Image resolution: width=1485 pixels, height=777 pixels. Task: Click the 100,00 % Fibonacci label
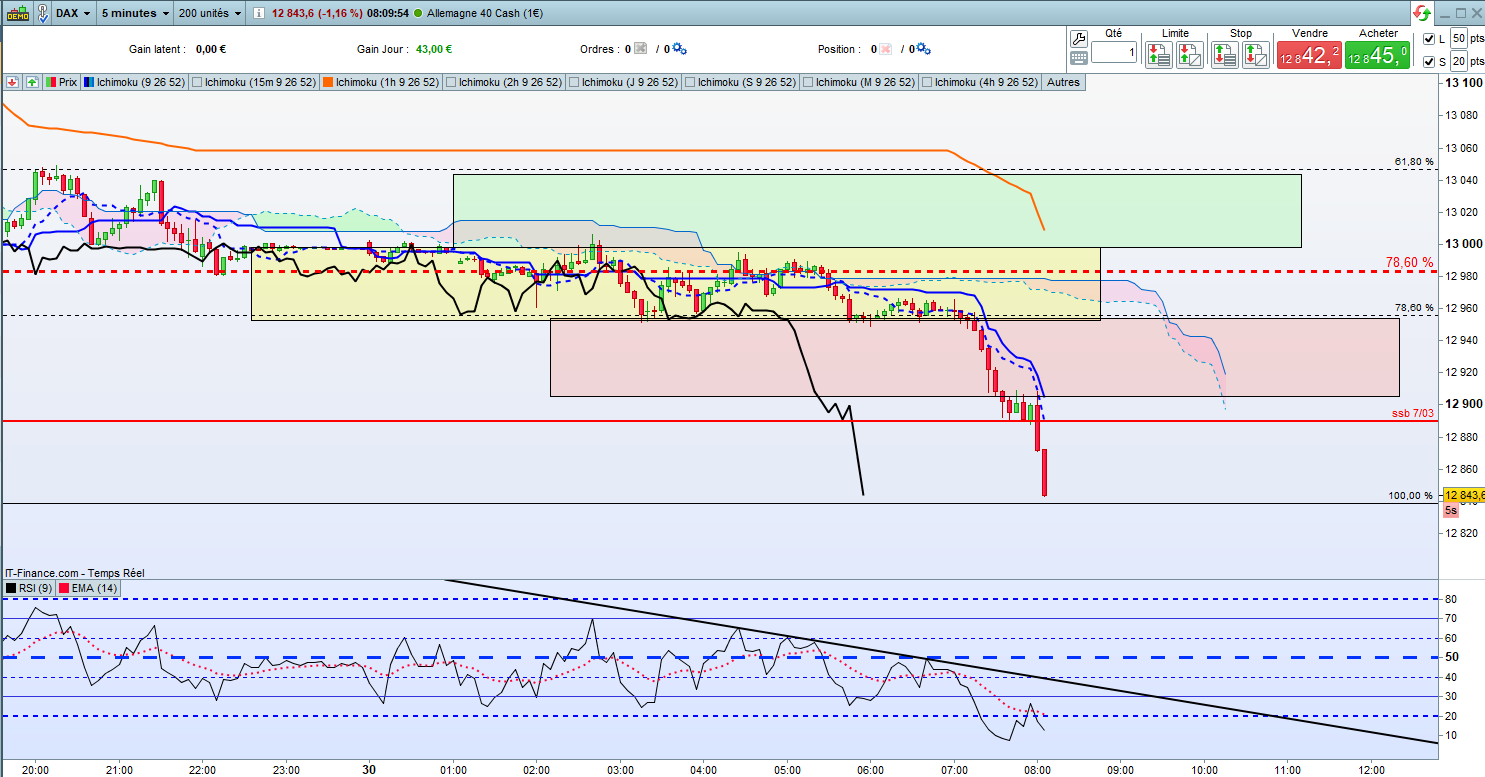coord(1411,495)
